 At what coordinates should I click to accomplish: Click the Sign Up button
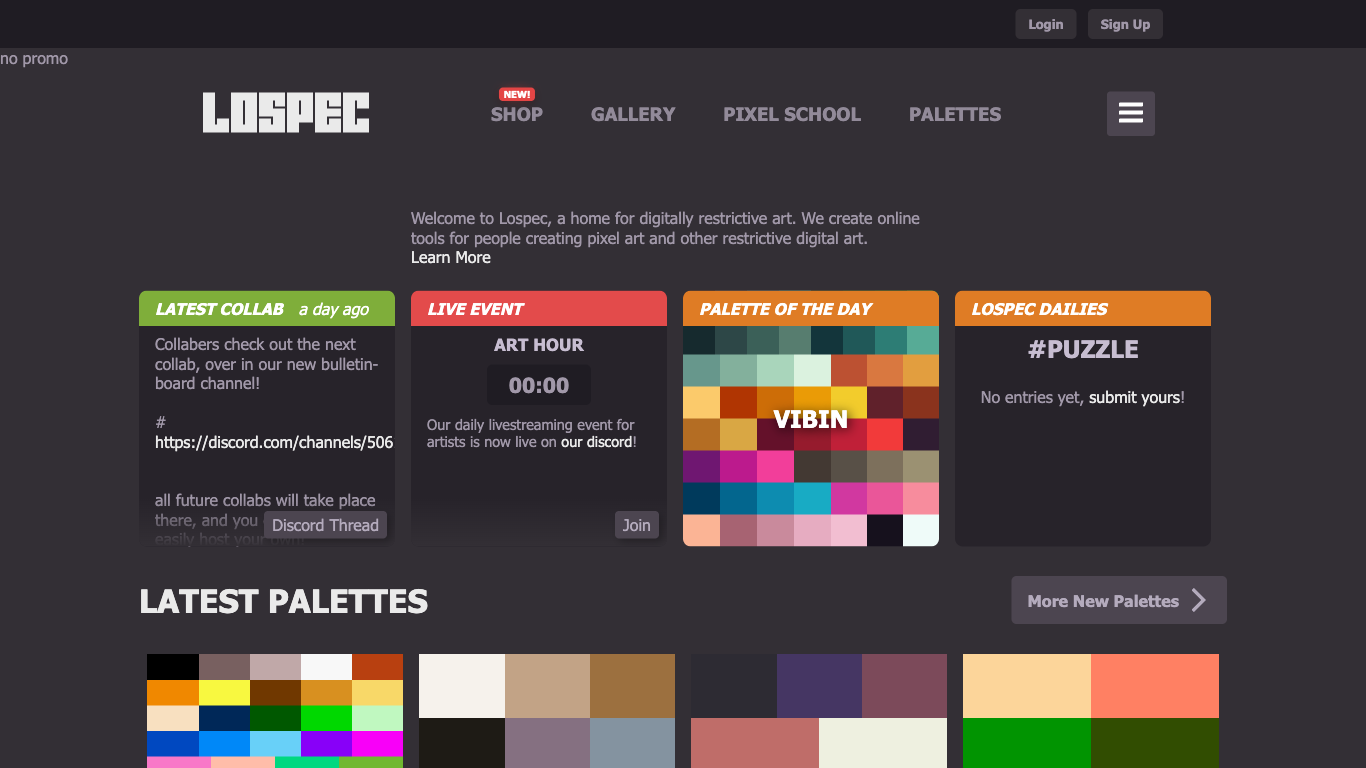point(1125,24)
